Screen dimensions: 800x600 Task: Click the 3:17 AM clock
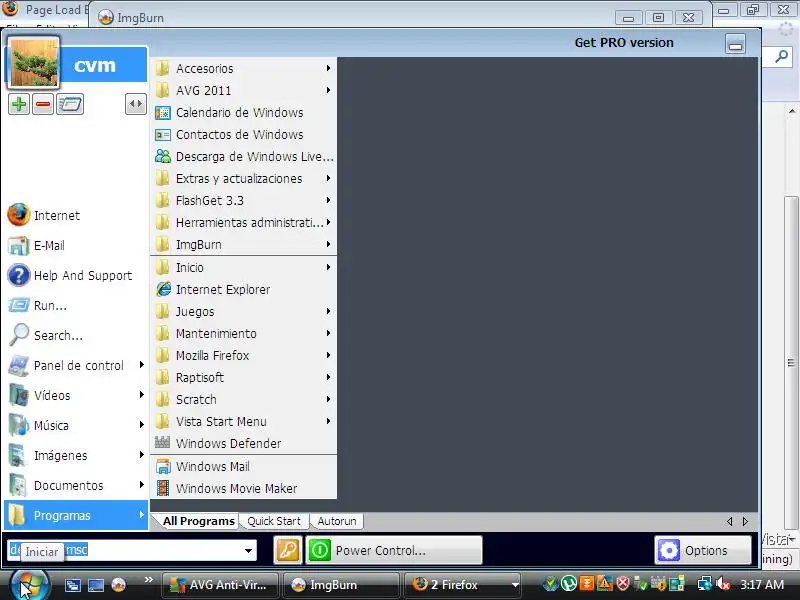(762, 585)
